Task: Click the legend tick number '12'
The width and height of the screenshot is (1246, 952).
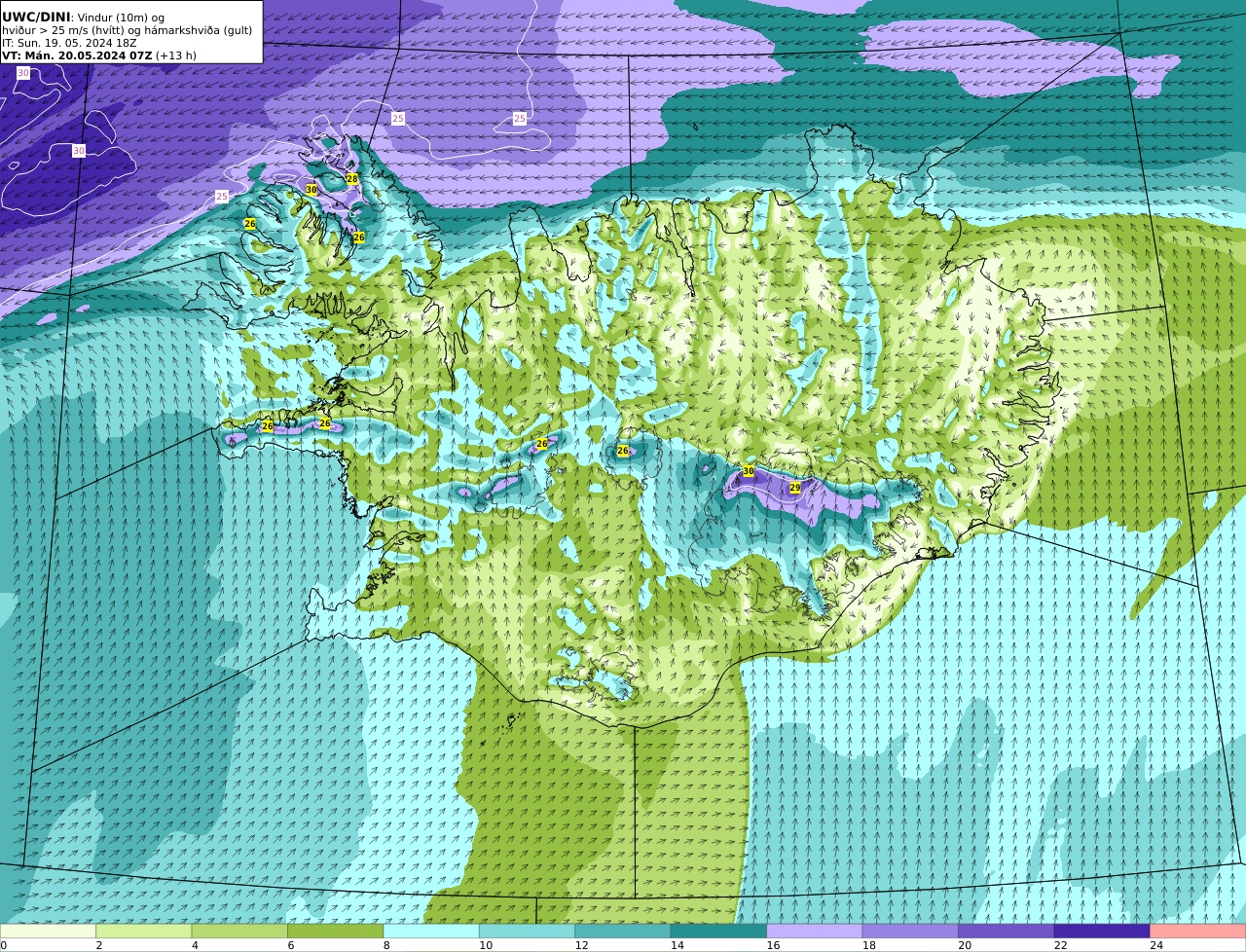Action: [581, 945]
